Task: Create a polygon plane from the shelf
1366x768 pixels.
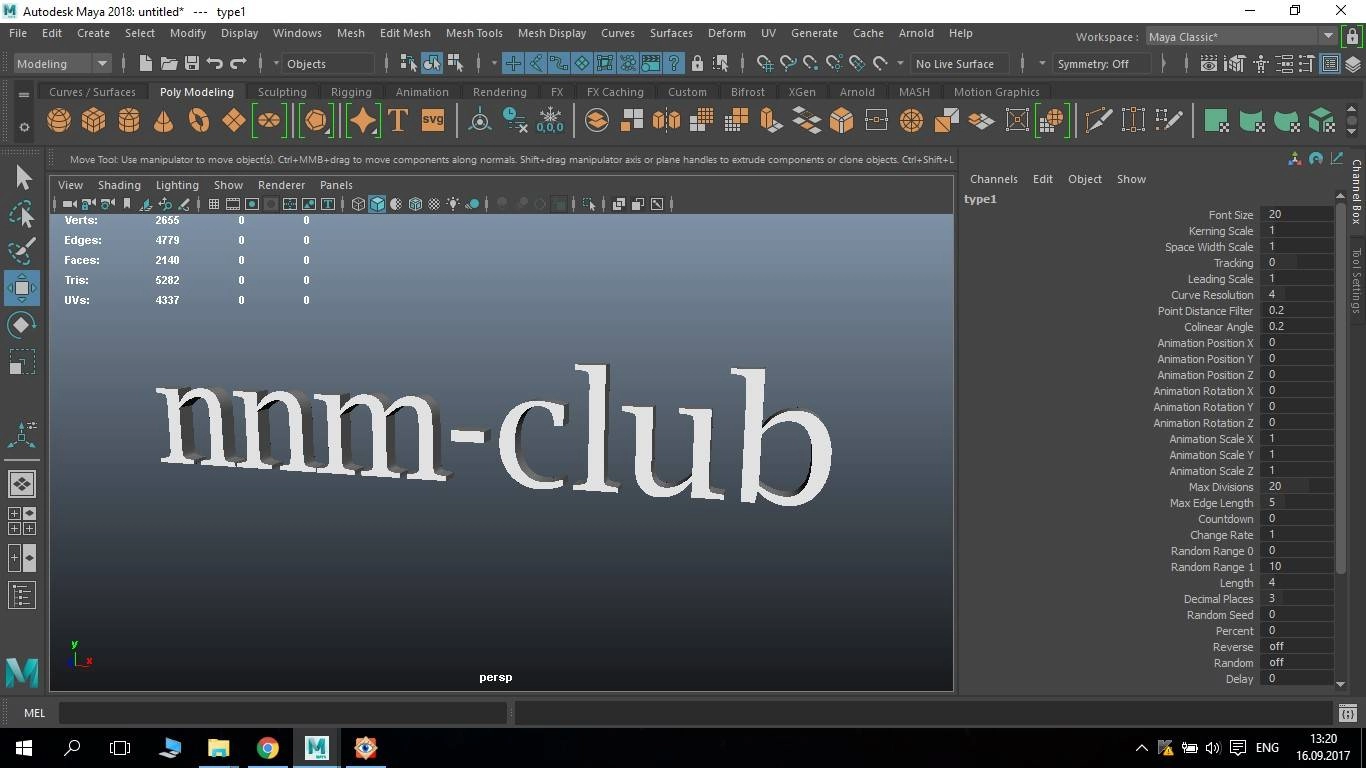Action: 234,121
